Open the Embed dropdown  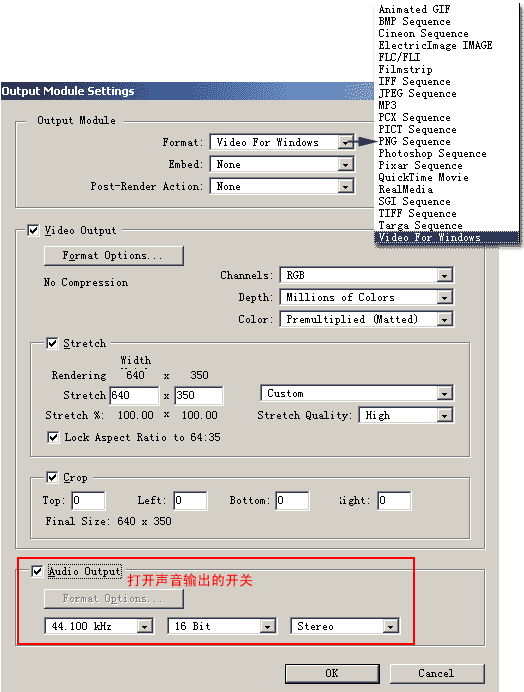coord(282,164)
